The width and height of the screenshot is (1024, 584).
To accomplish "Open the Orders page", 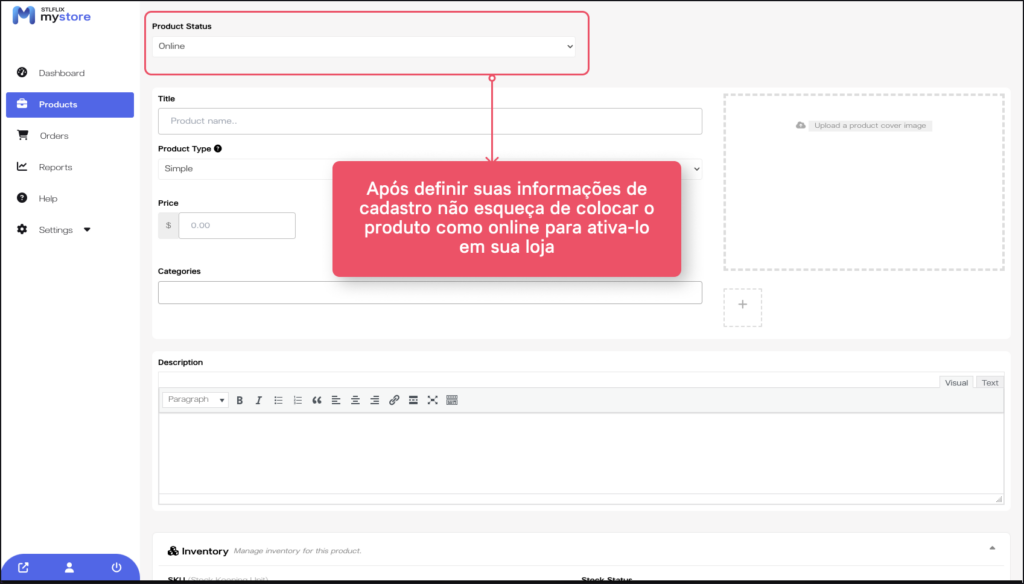I will [x=54, y=136].
